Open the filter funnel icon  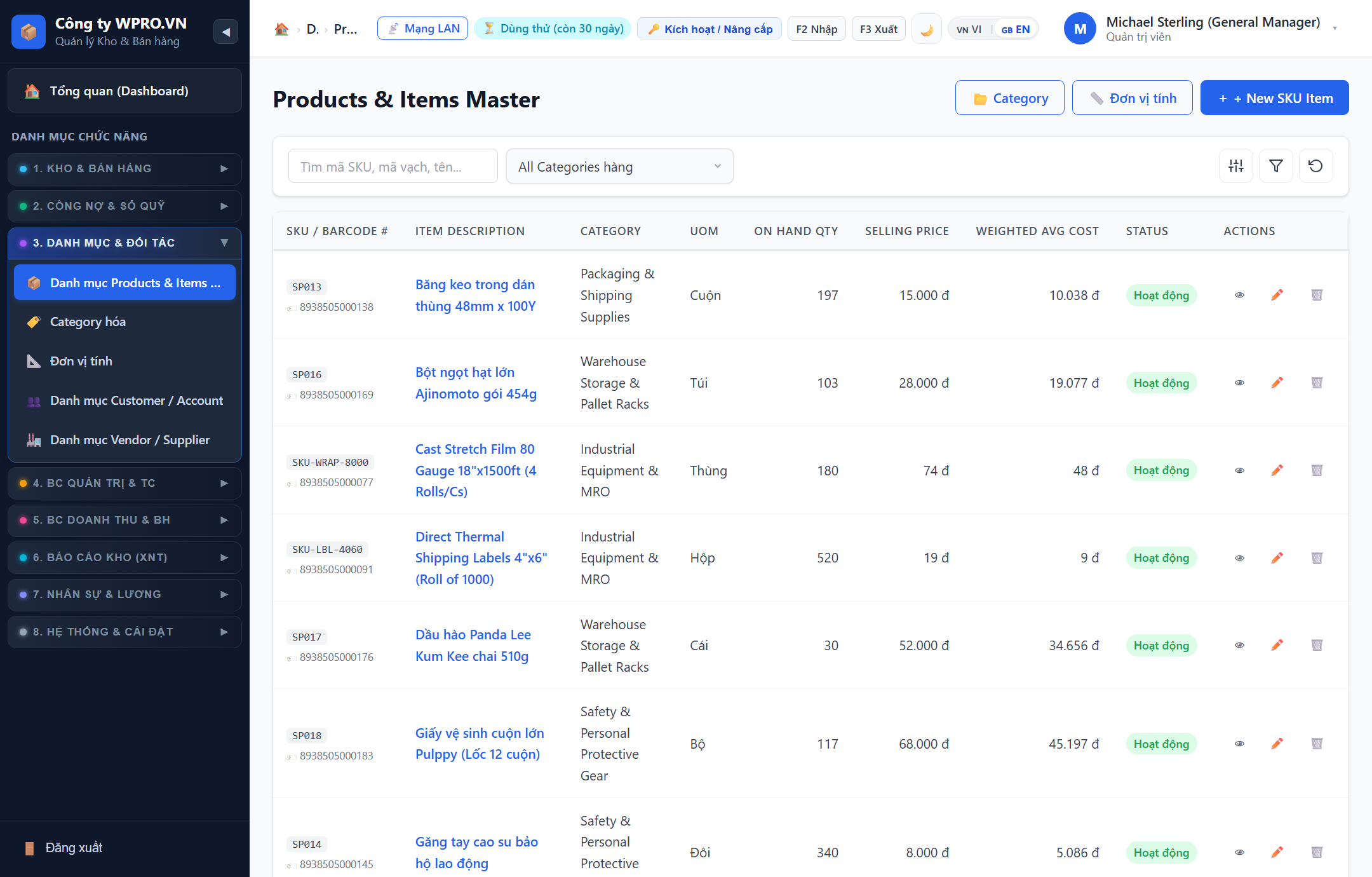1276,166
